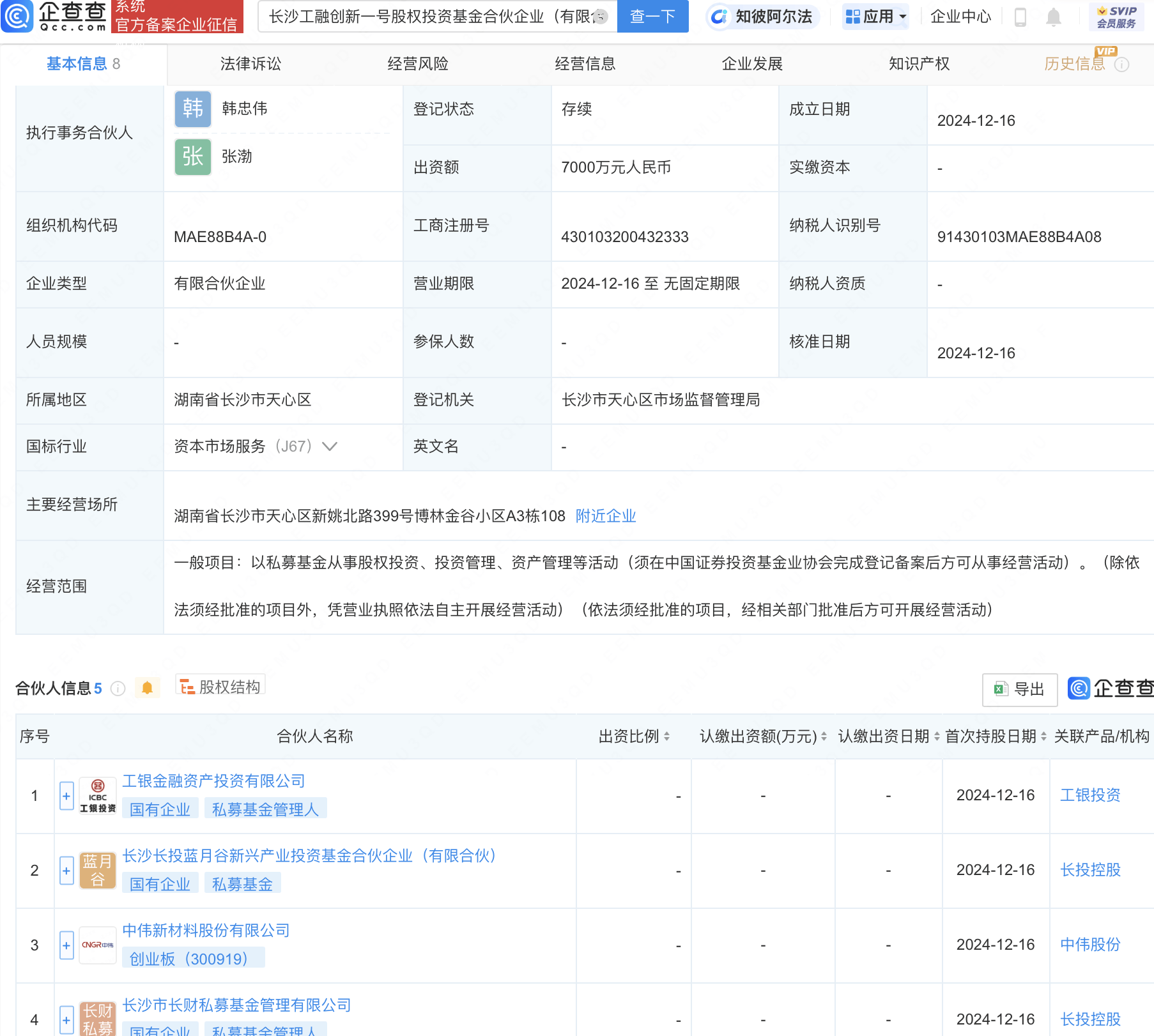Open 企业中心
This screenshot has width=1154, height=1036.
tap(960, 17)
